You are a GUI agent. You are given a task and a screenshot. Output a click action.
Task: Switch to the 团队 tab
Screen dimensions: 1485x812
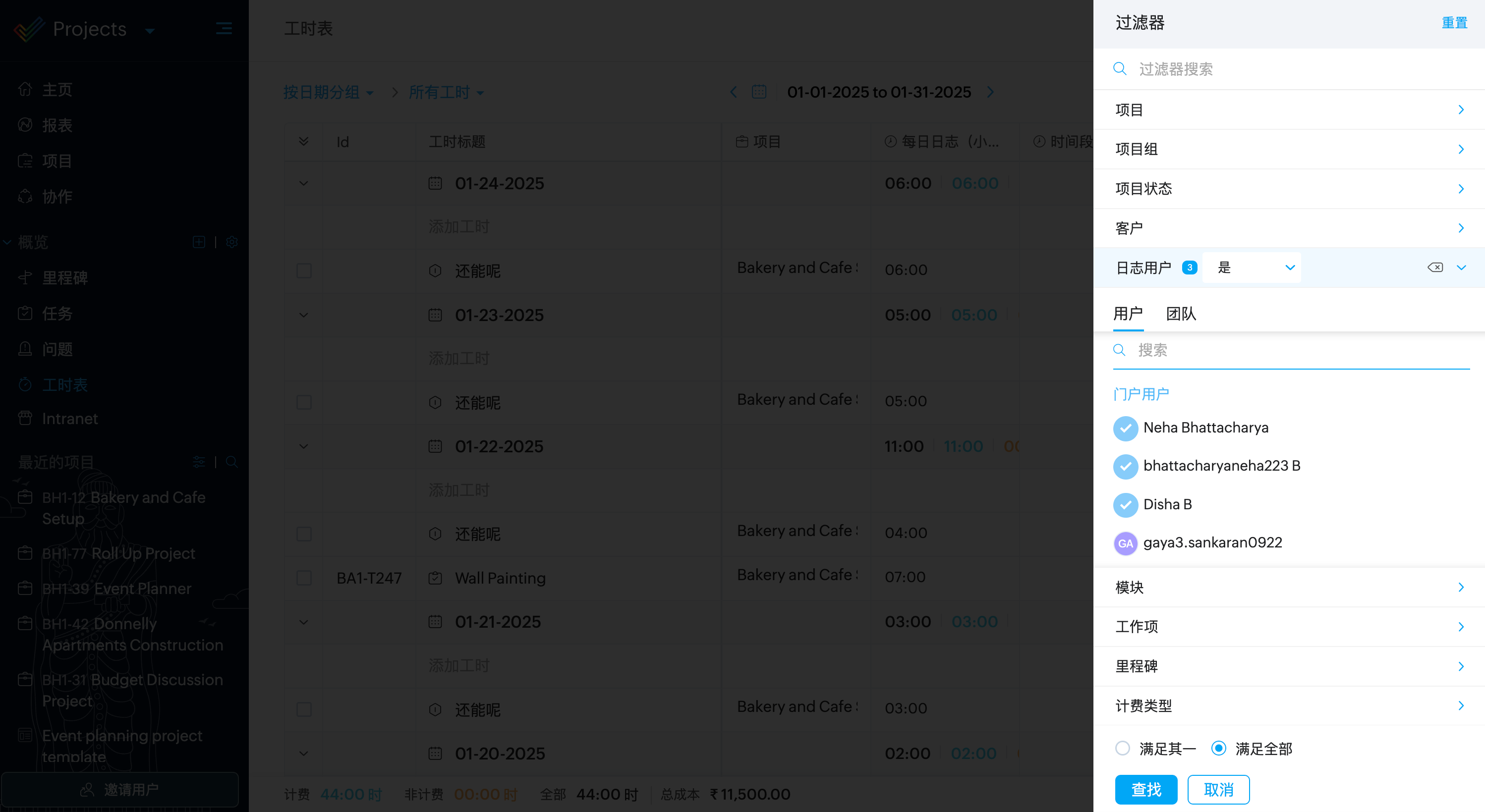1181,314
